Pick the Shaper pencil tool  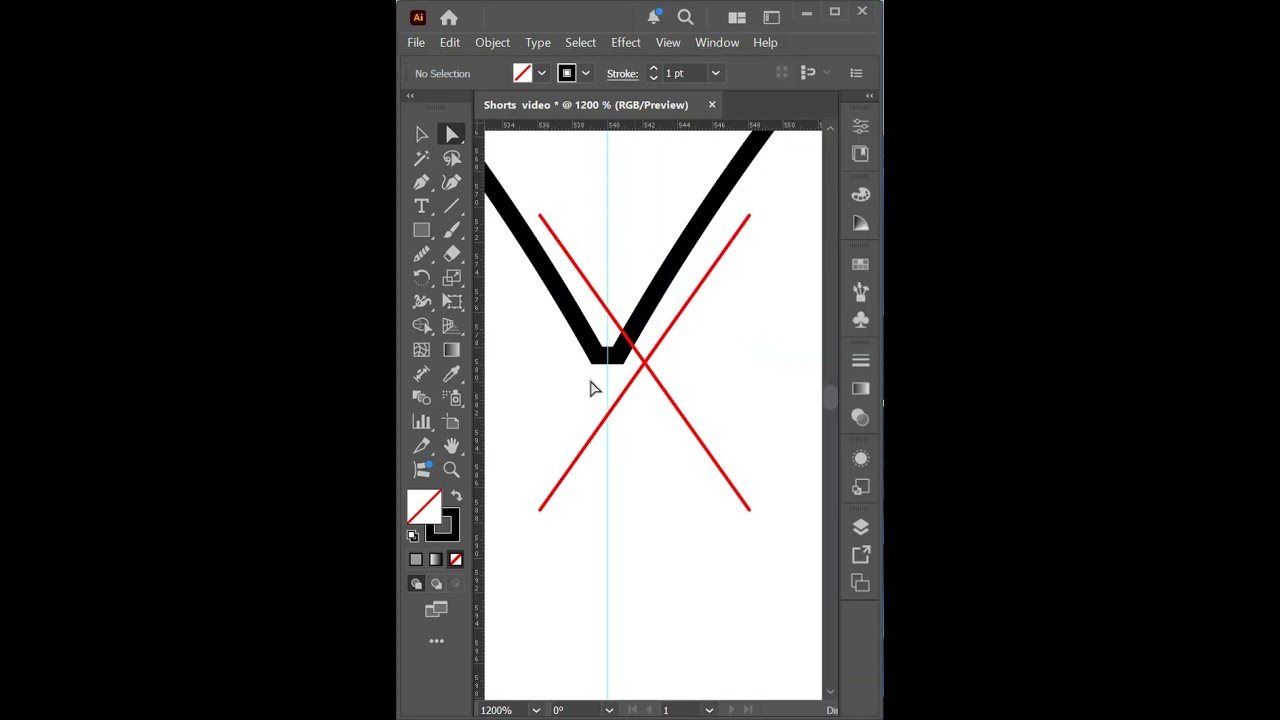coord(422,254)
